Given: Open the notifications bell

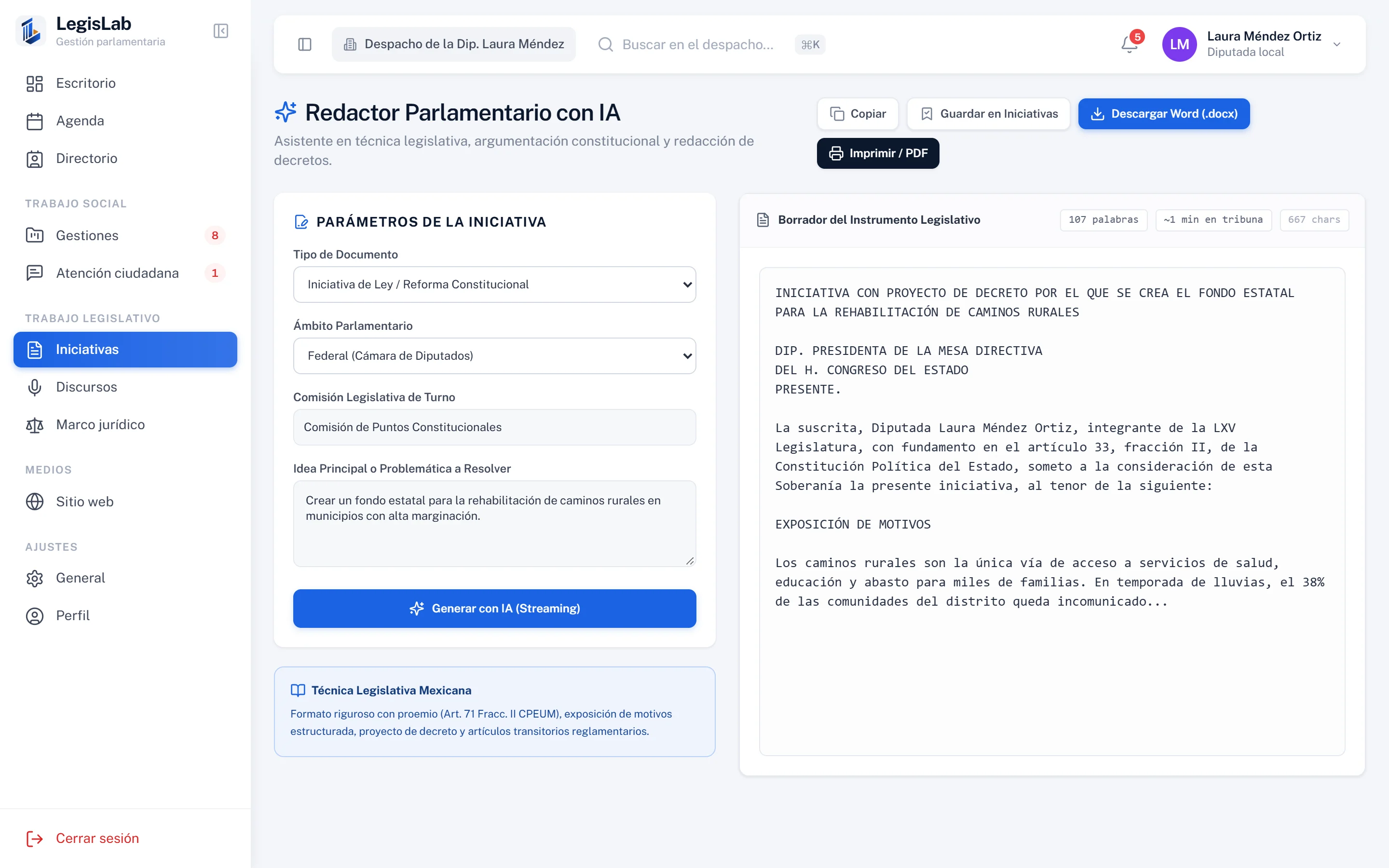Looking at the screenshot, I should coord(1130,44).
